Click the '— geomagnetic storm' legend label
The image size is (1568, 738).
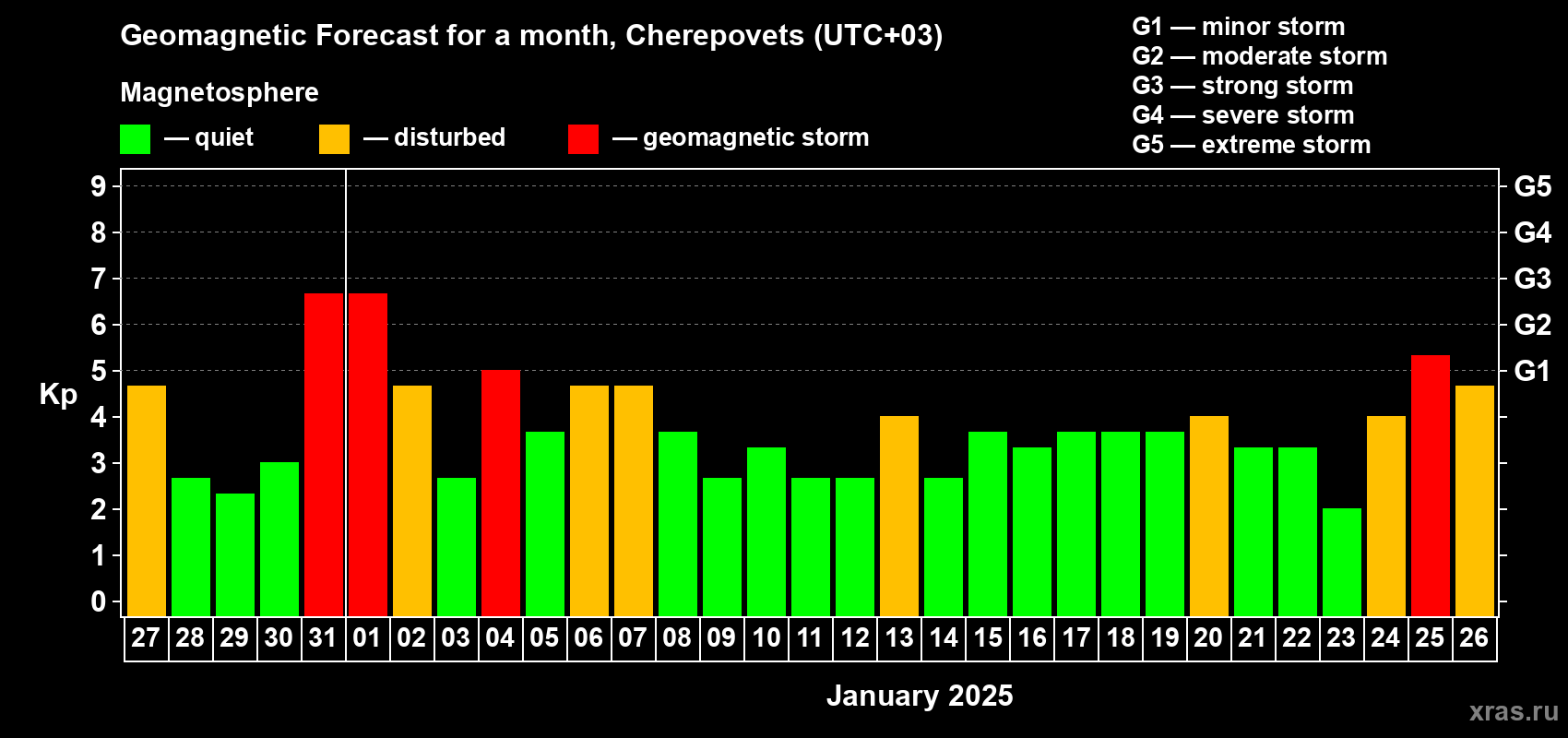tap(741, 138)
